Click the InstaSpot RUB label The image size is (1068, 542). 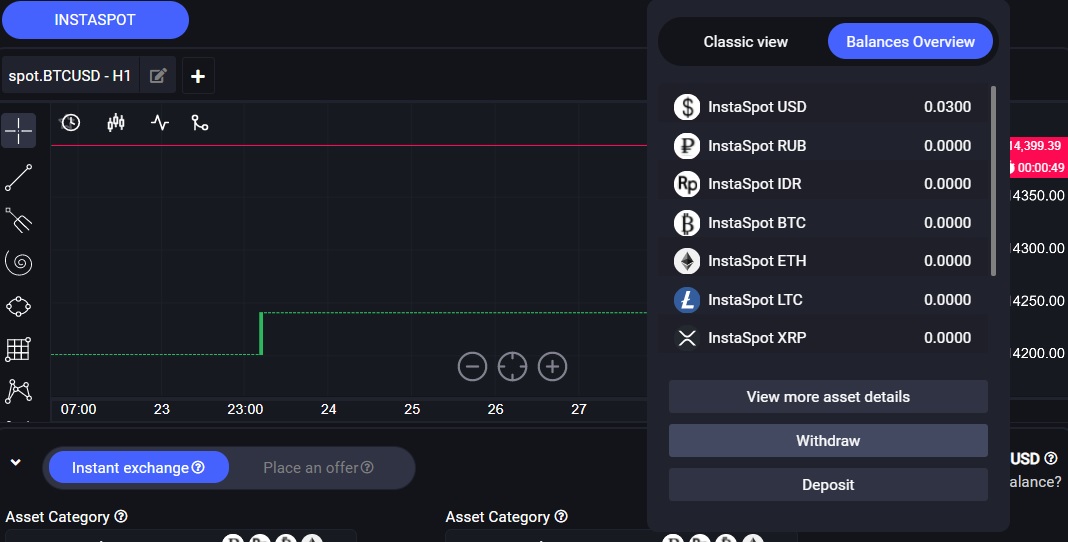click(757, 146)
